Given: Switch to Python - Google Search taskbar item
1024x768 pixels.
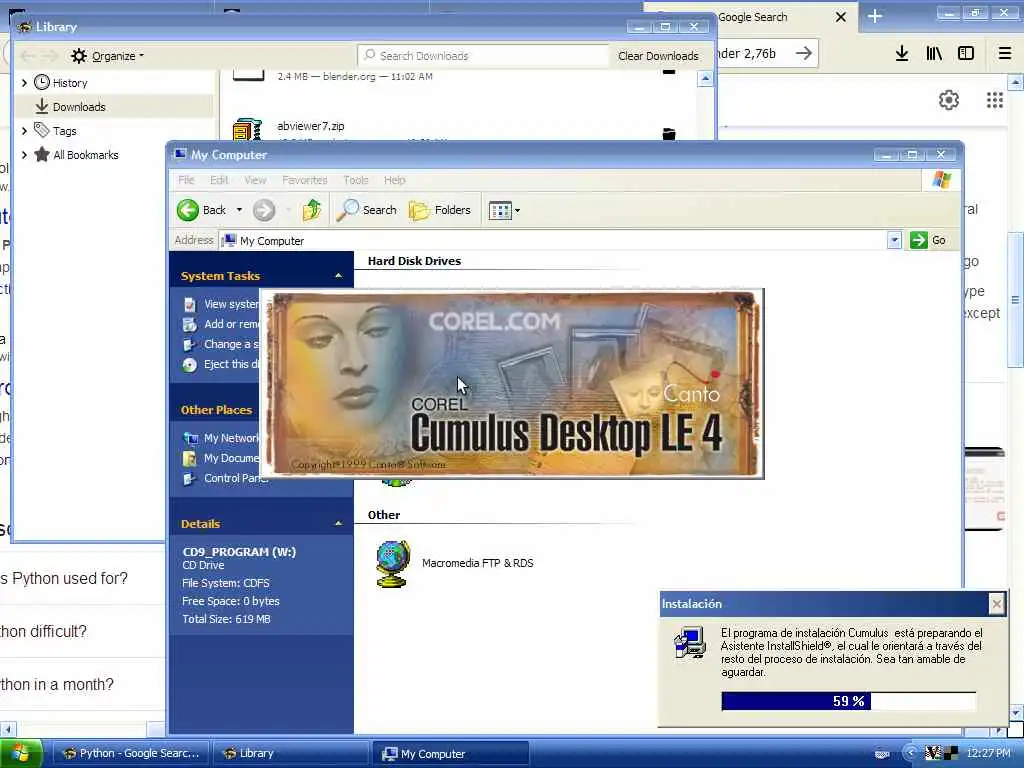Looking at the screenshot, I should [131, 754].
